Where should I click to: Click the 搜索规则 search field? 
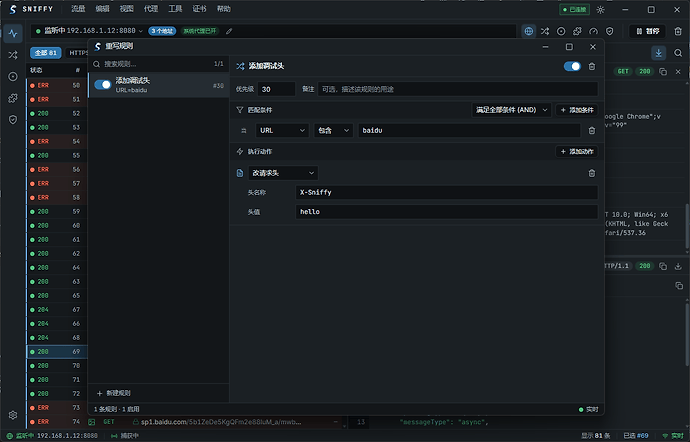coord(158,64)
